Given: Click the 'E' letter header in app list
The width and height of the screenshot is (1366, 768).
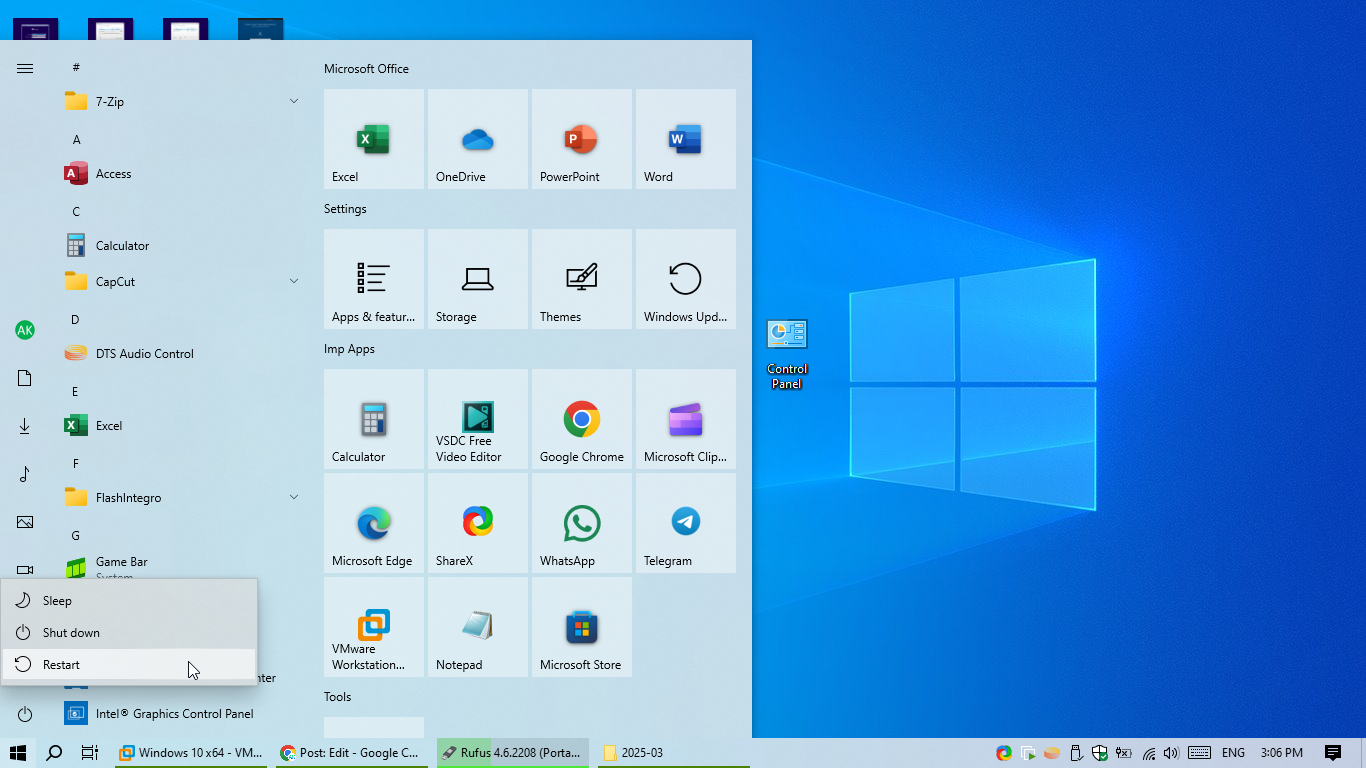Looking at the screenshot, I should tap(75, 391).
